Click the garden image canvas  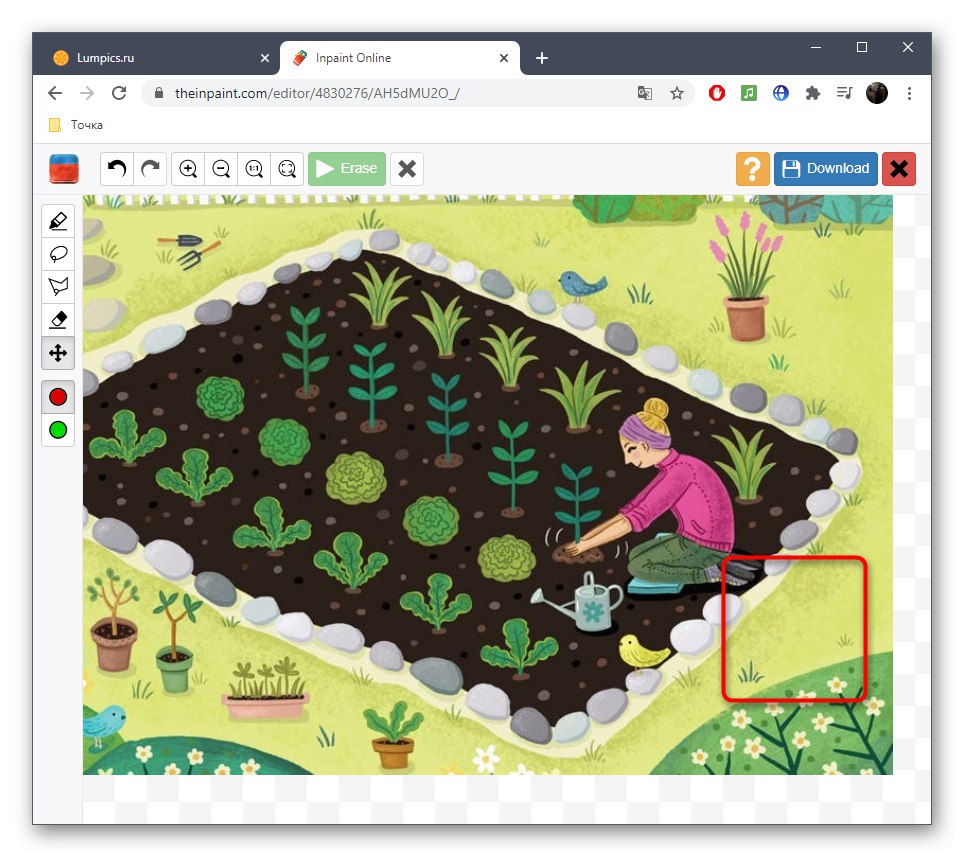(x=488, y=484)
